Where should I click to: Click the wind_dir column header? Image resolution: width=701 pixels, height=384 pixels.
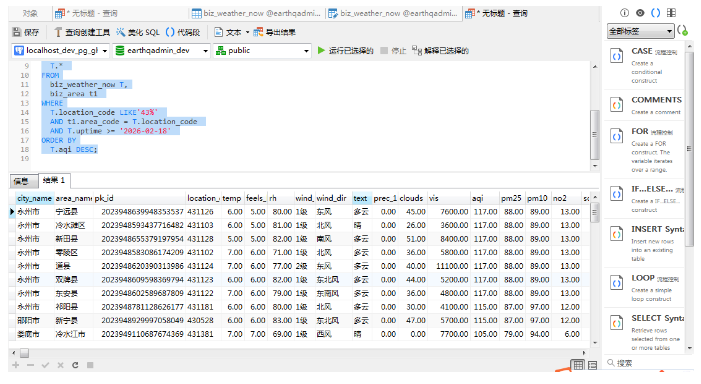(334, 198)
